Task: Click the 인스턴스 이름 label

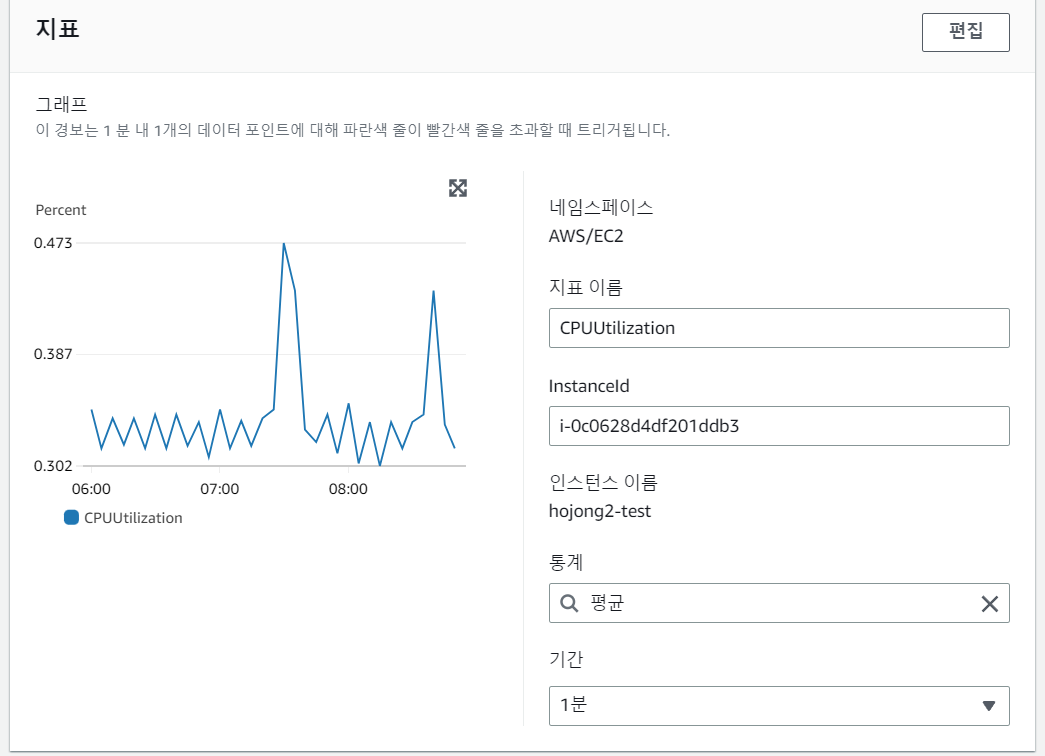Action: (603, 482)
